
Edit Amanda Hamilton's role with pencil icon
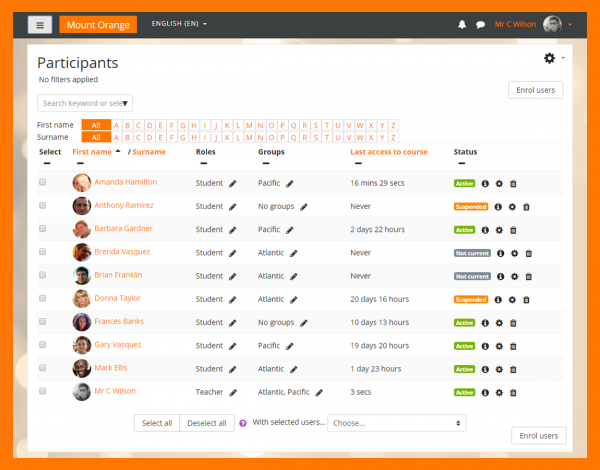[x=232, y=184]
